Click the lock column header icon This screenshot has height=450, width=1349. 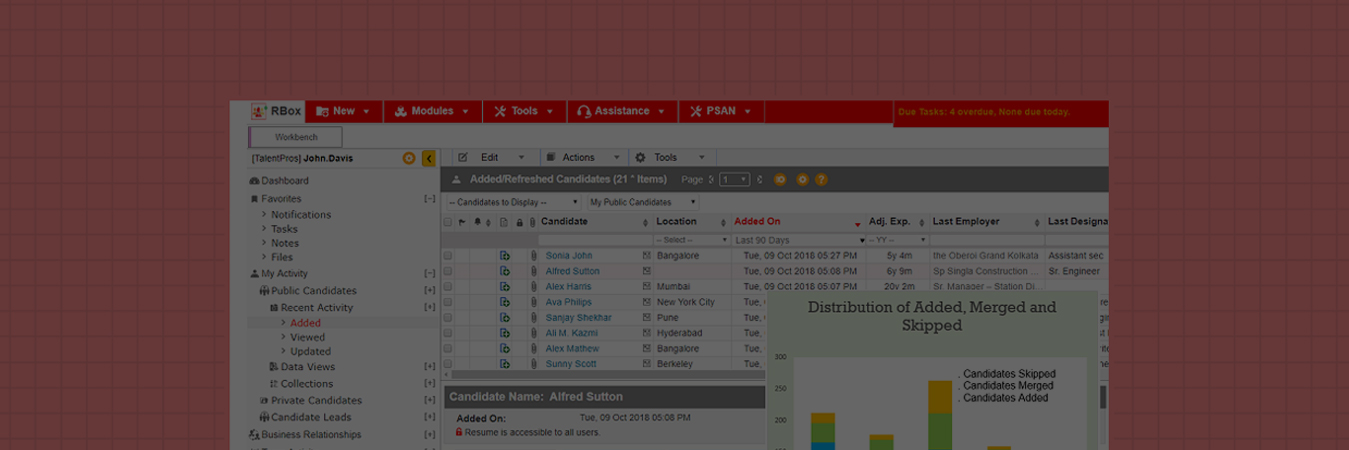(519, 222)
